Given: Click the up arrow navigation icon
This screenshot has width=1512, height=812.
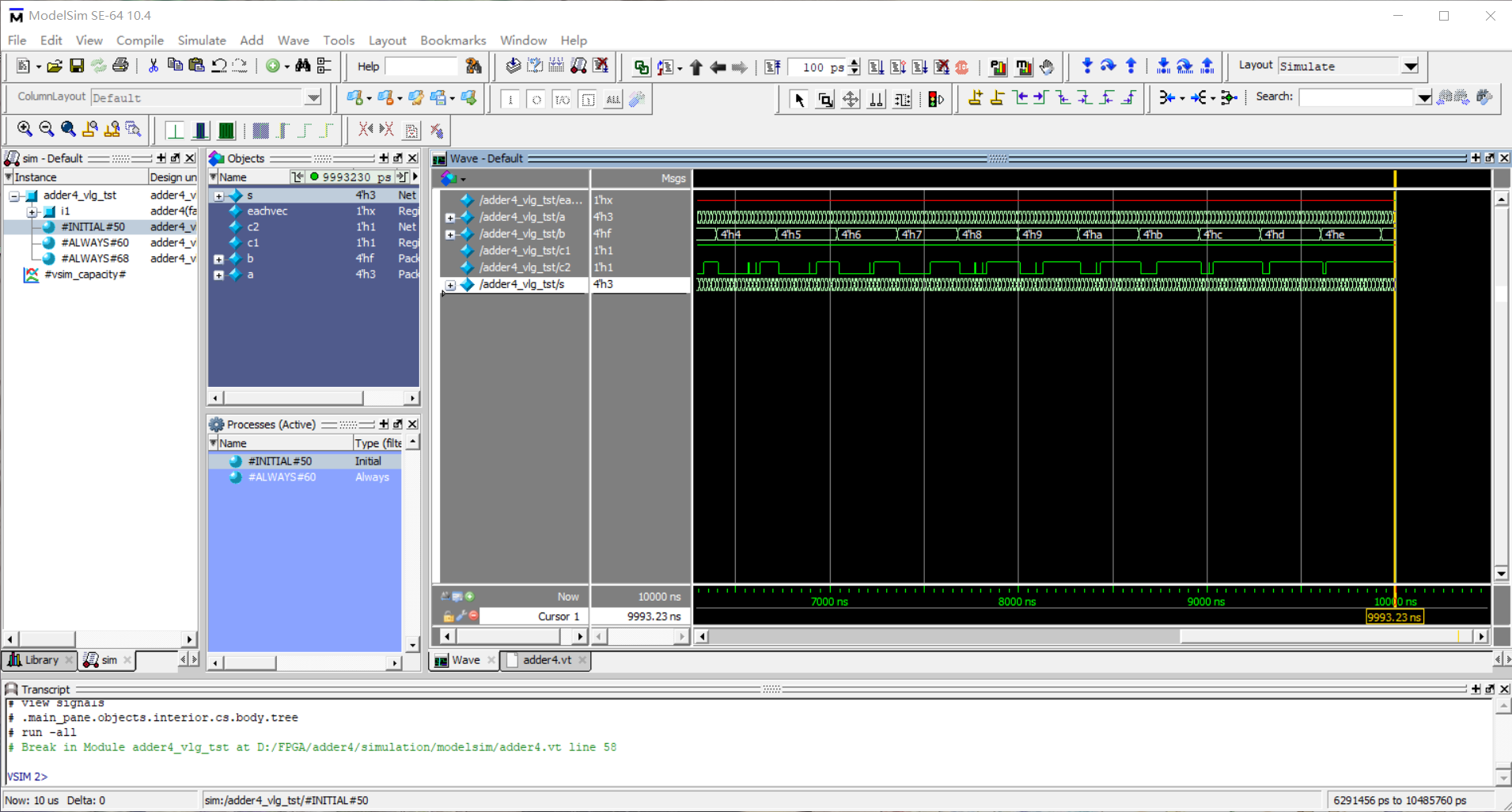Looking at the screenshot, I should tap(696, 67).
